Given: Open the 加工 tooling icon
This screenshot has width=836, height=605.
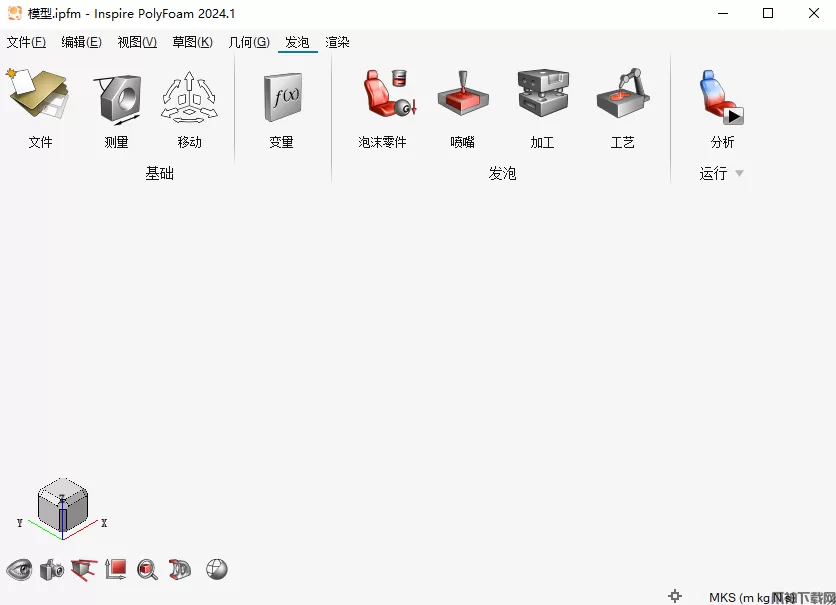Looking at the screenshot, I should [x=542, y=92].
